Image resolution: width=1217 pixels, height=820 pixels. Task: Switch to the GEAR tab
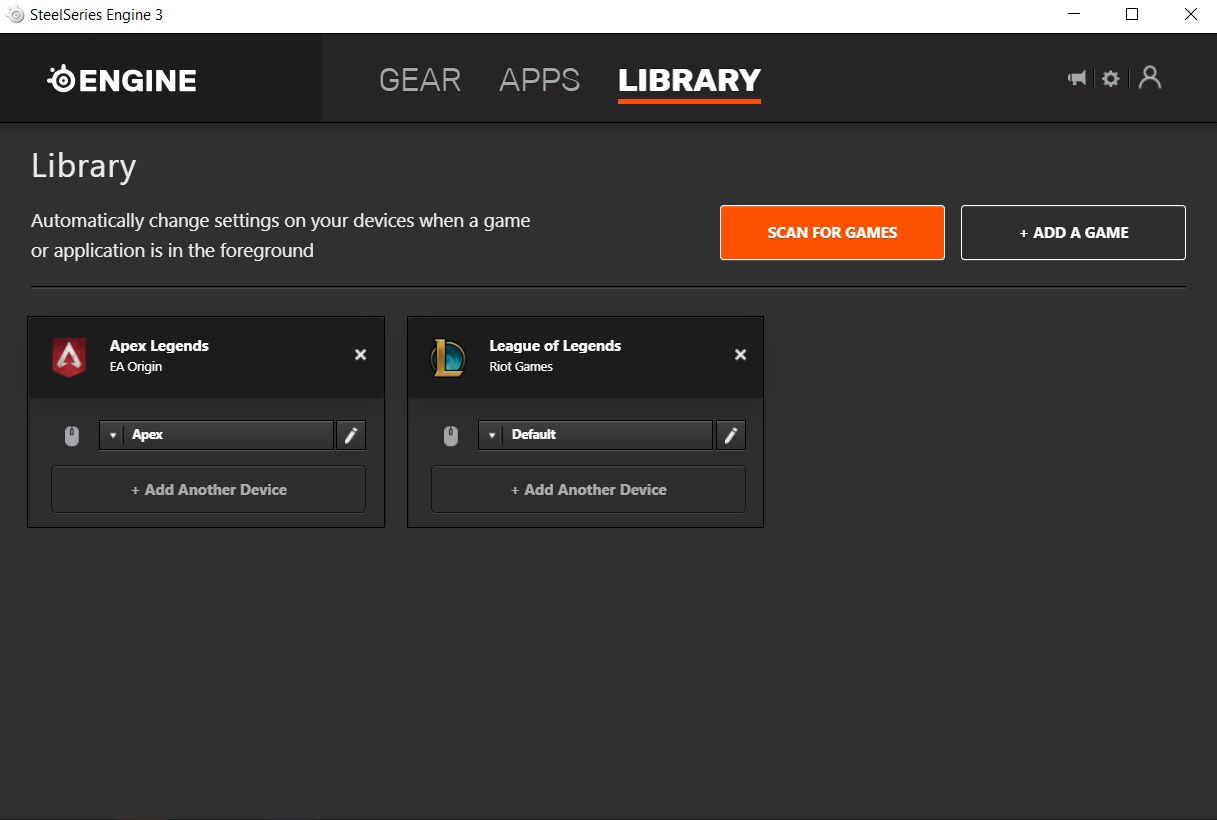click(x=420, y=80)
